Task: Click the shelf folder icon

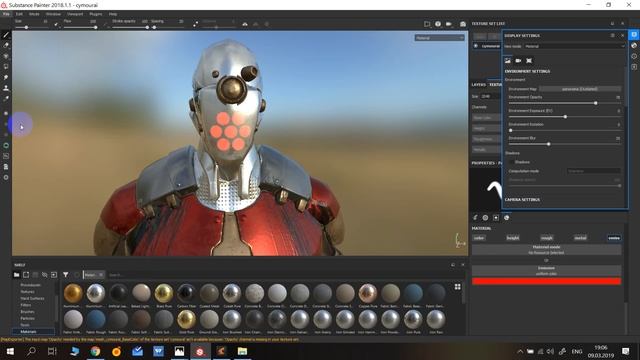Action: click(x=16, y=275)
